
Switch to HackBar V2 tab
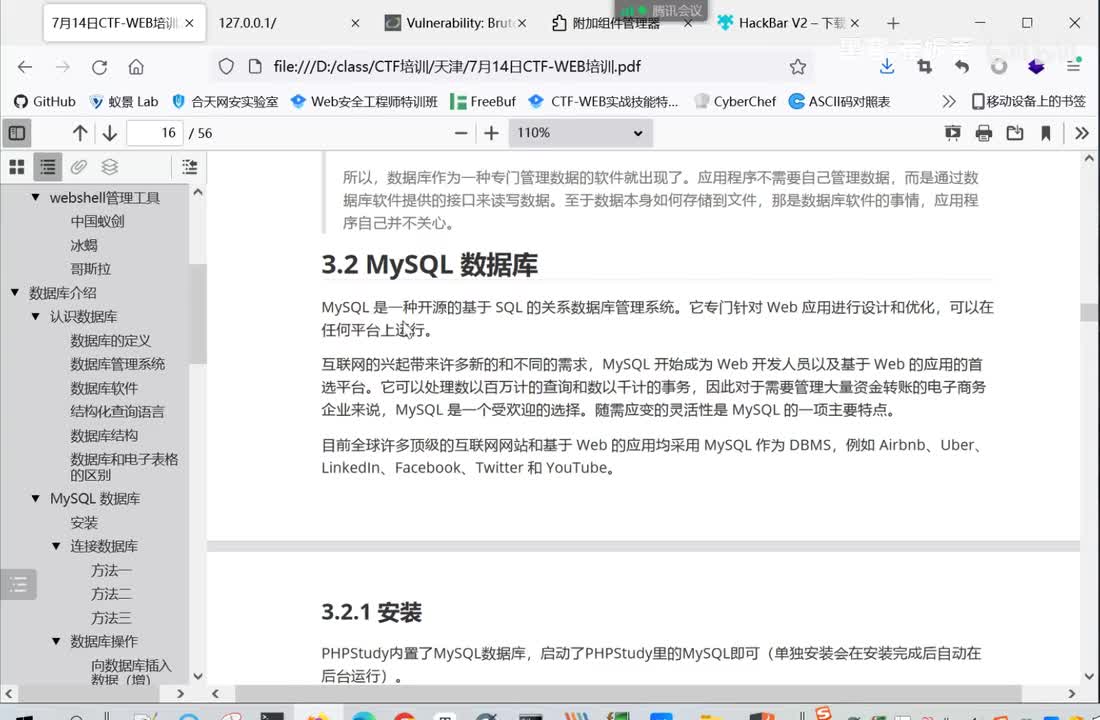[x=789, y=23]
